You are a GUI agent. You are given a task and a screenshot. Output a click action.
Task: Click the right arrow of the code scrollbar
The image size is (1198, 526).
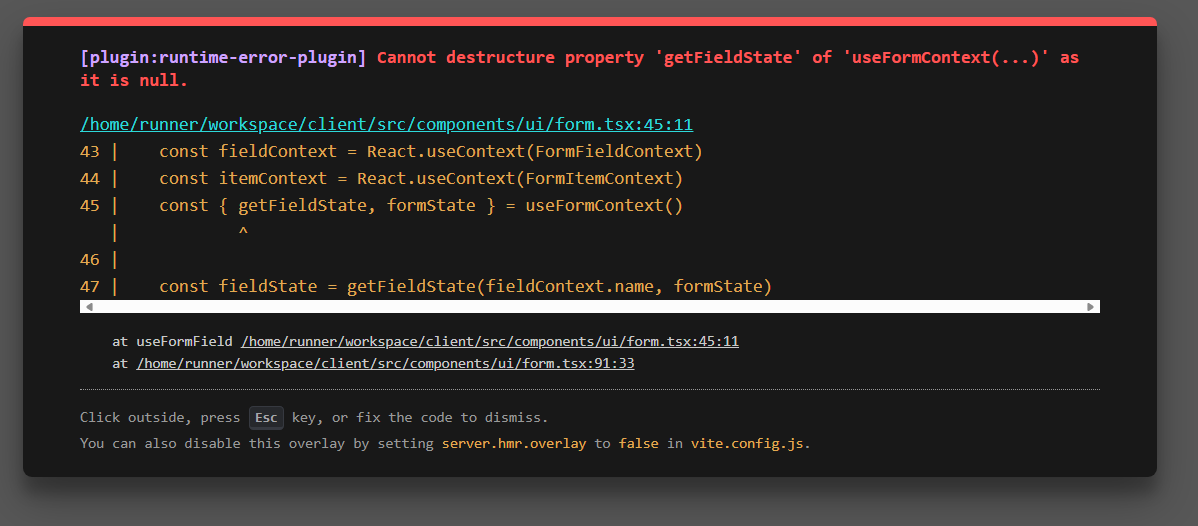(1091, 307)
